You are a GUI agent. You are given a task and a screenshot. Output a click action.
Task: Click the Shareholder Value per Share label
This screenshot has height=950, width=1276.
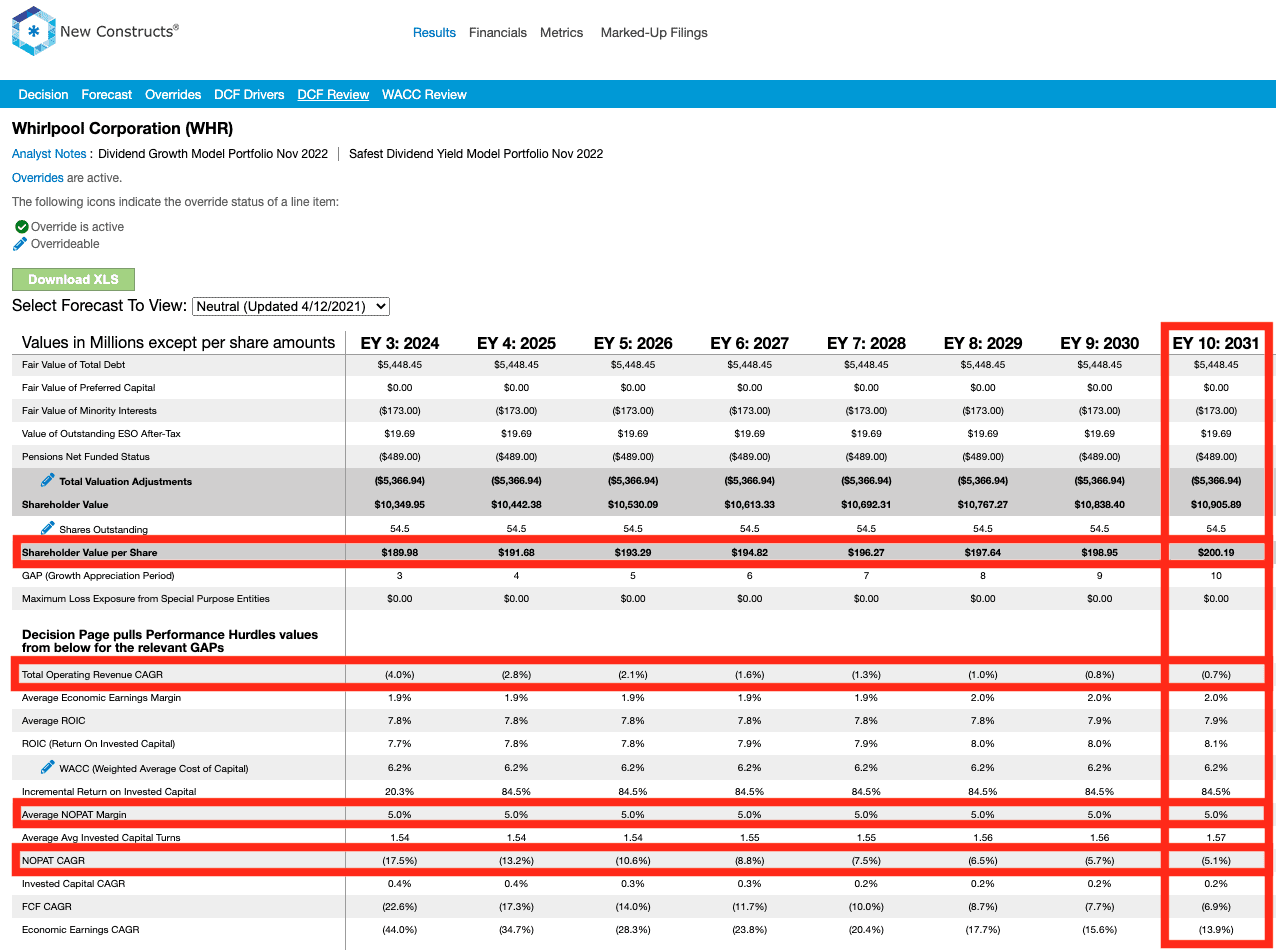(x=89, y=552)
